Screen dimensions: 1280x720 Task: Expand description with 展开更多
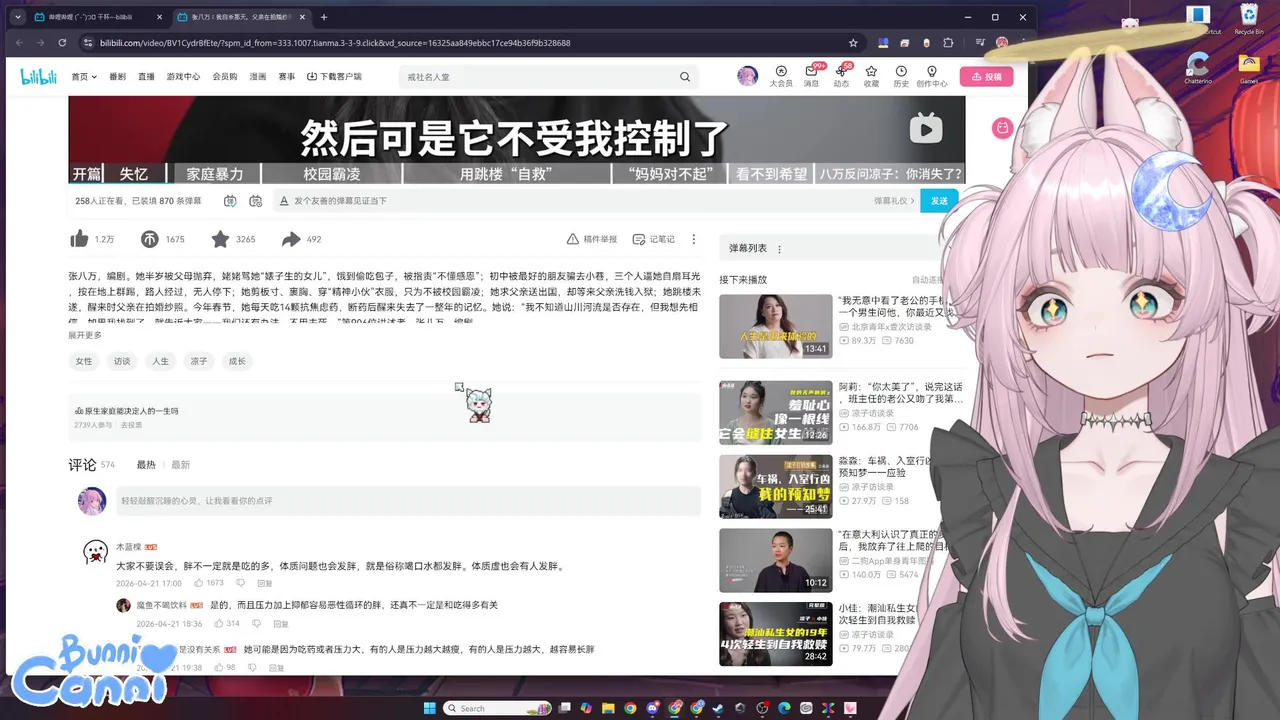click(x=85, y=335)
